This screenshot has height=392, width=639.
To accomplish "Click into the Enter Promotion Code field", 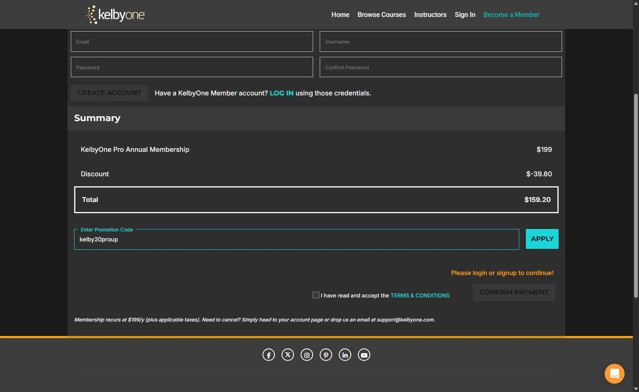I will coord(297,240).
